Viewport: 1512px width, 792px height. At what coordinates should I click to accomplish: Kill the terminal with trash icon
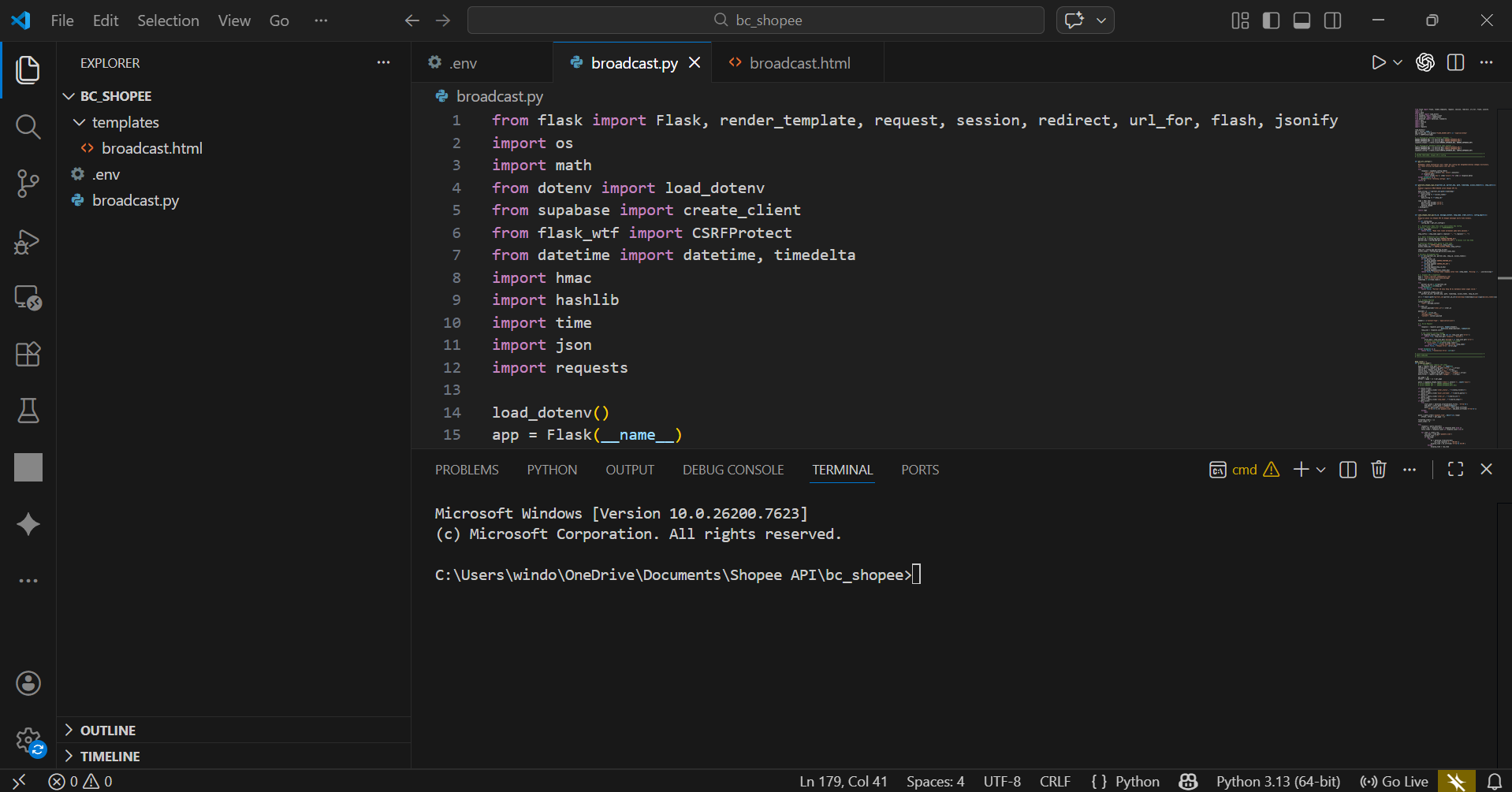[x=1378, y=470]
